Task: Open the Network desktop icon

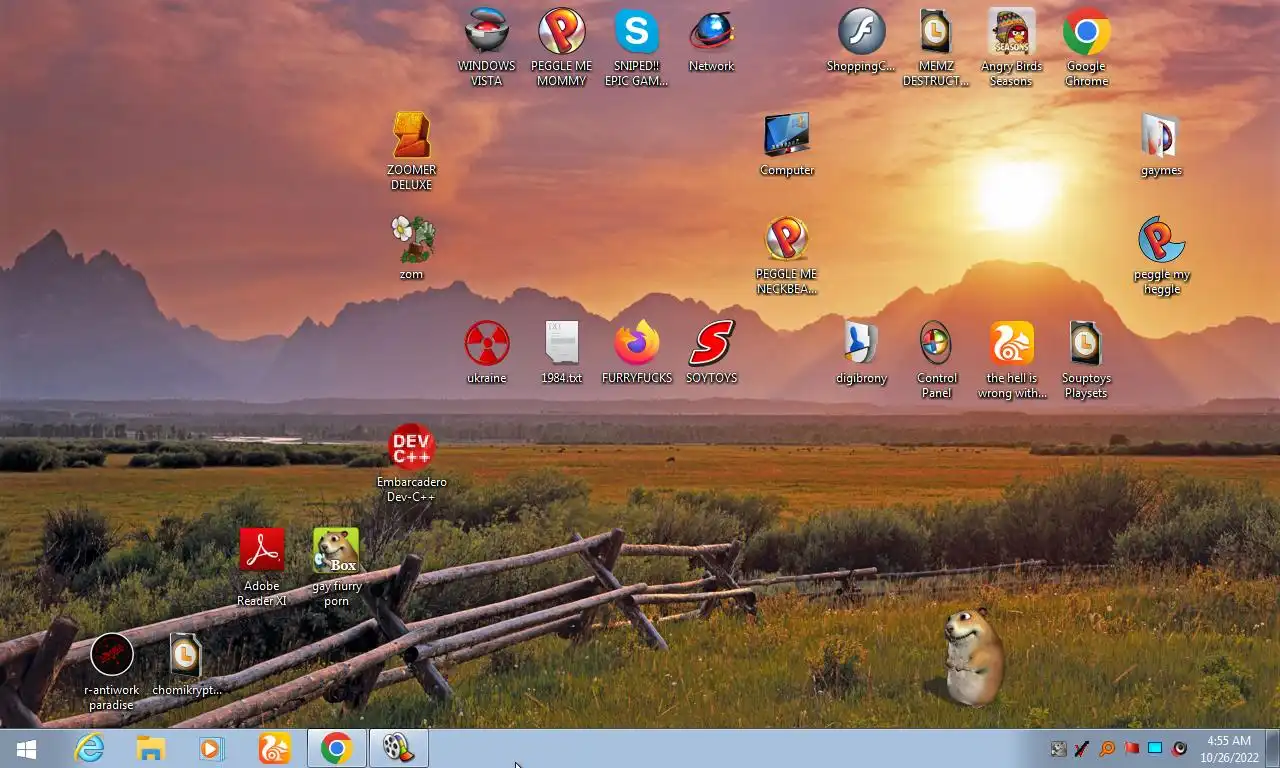Action: coord(711,40)
